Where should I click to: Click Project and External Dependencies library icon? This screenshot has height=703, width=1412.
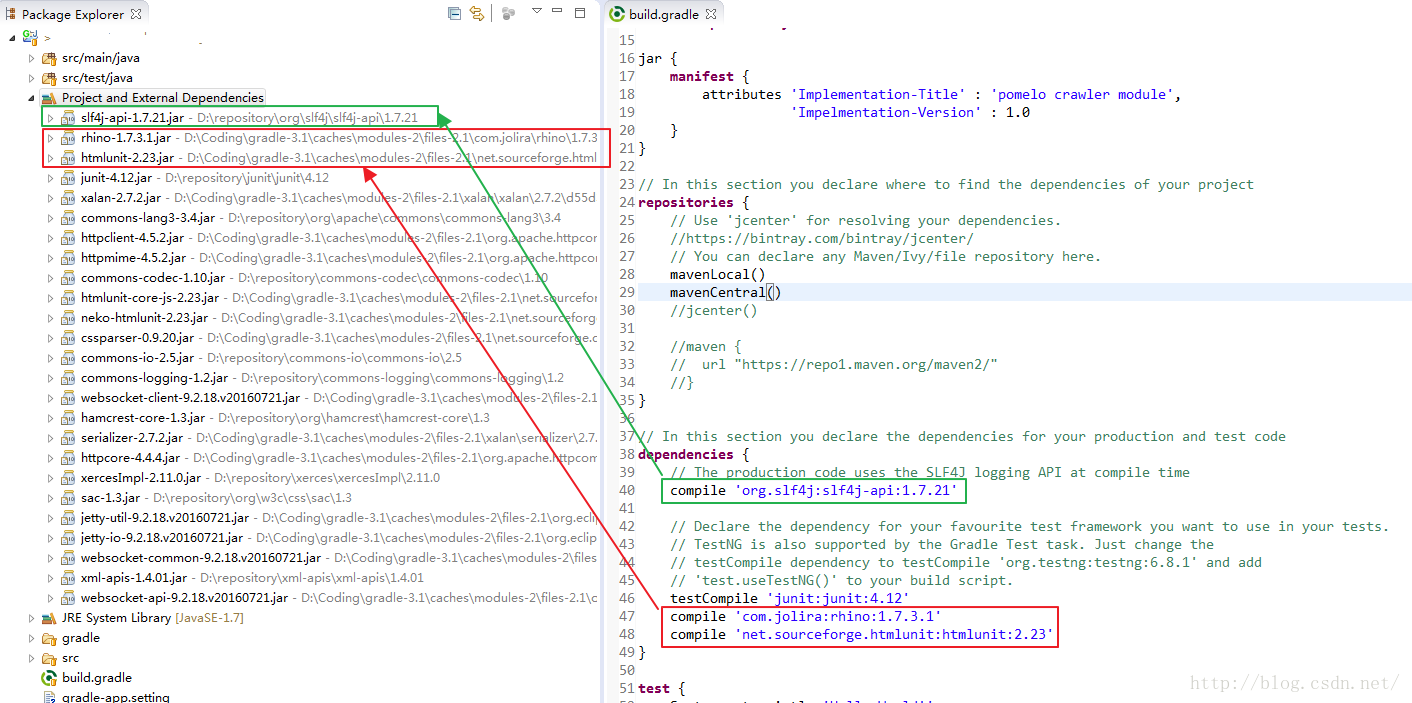49,98
